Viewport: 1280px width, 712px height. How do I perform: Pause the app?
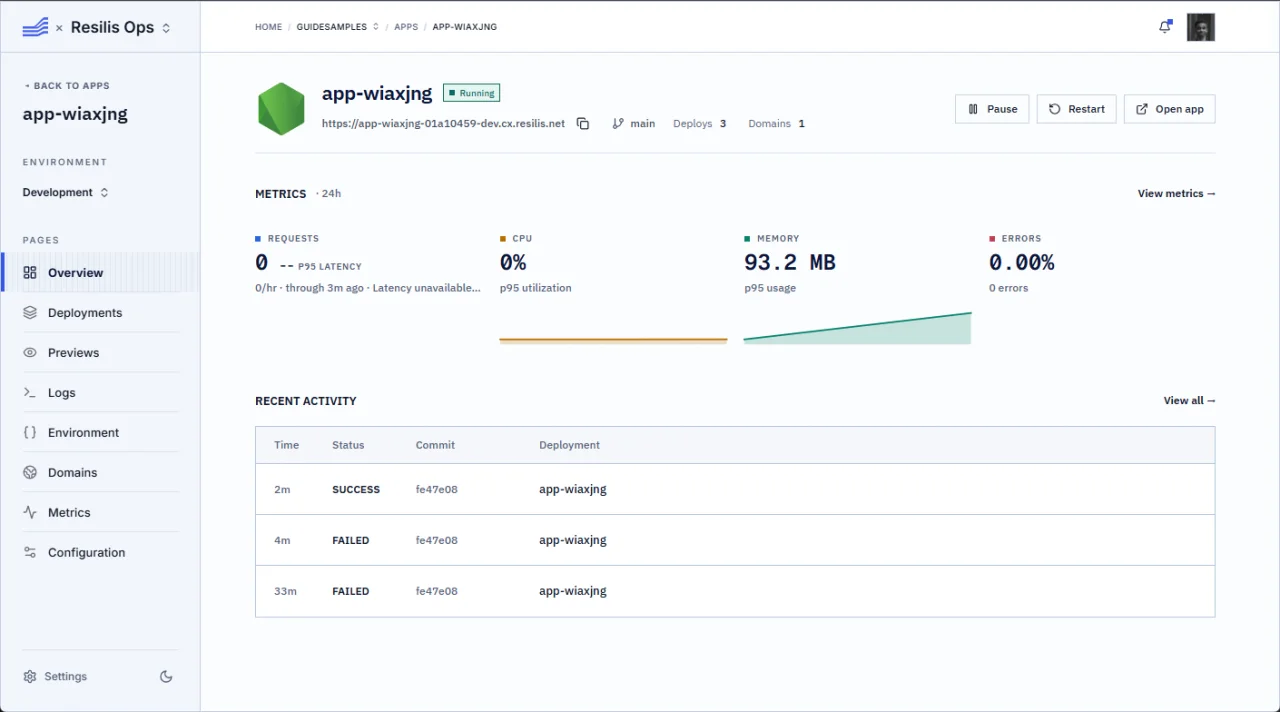[992, 109]
